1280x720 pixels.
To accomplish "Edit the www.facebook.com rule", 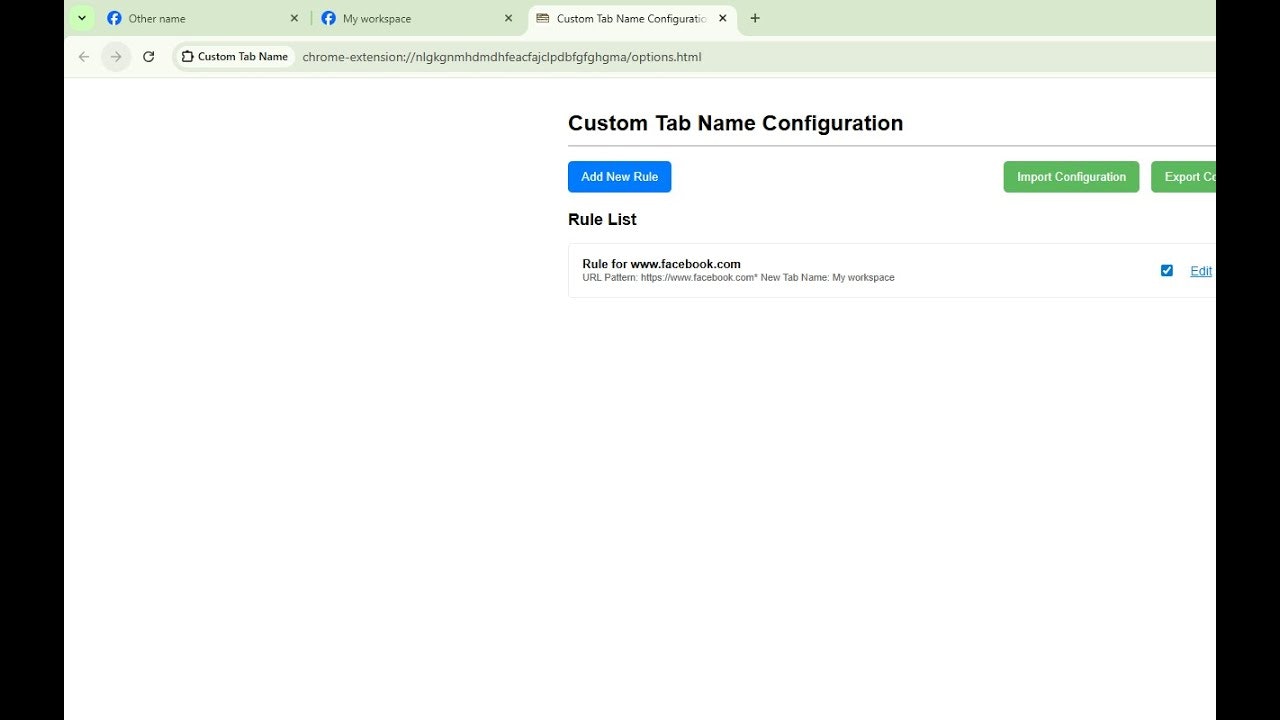I will click(x=1201, y=270).
